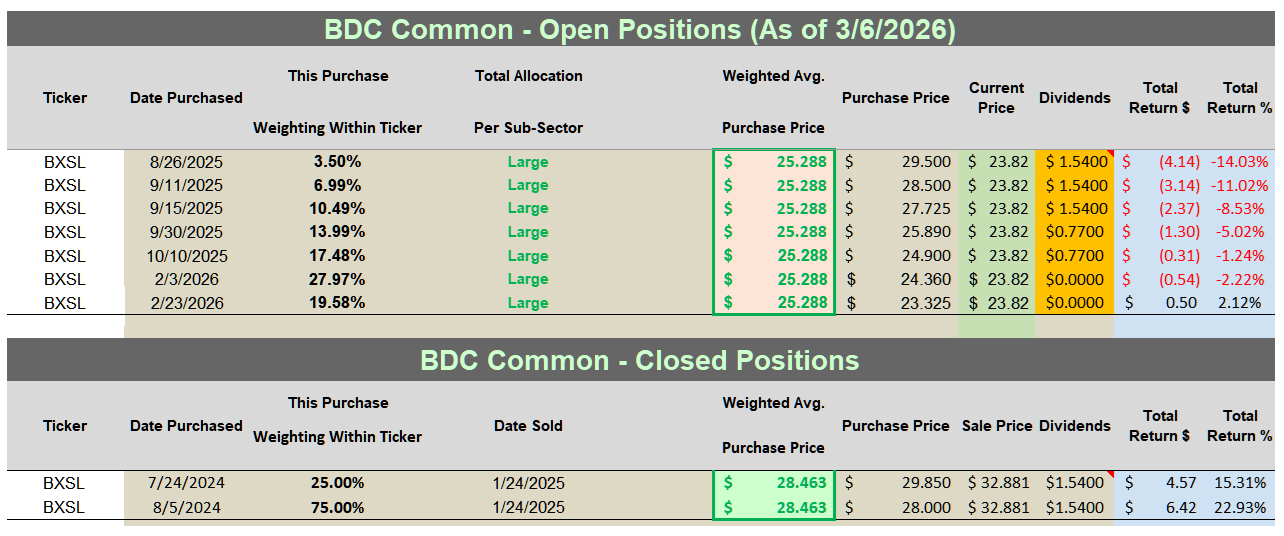The image size is (1284, 536).
Task: Click the 10/10/2025 date purchased cell
Action: pyautogui.click(x=186, y=256)
